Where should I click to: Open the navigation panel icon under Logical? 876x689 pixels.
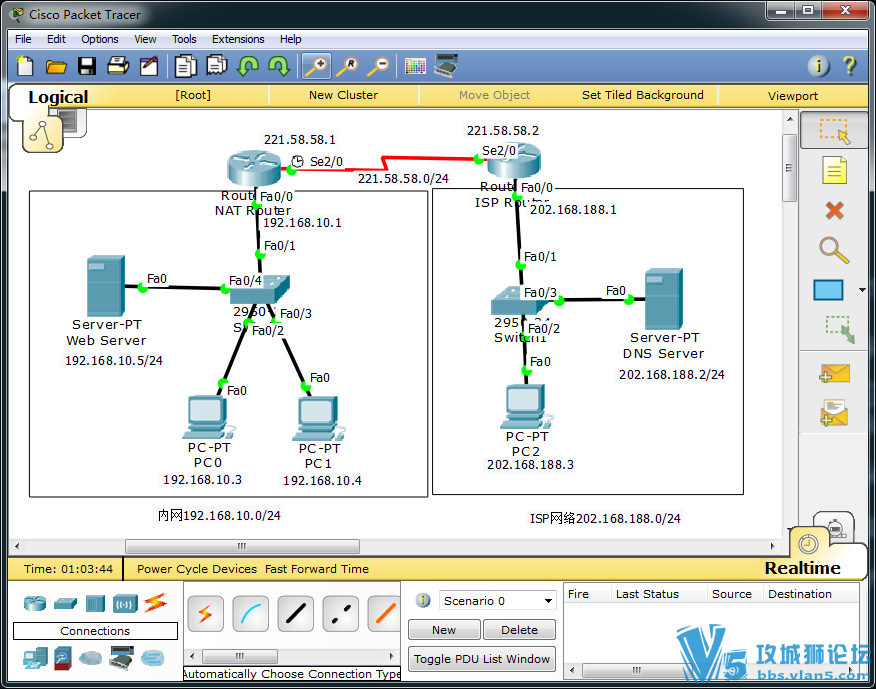(x=43, y=134)
